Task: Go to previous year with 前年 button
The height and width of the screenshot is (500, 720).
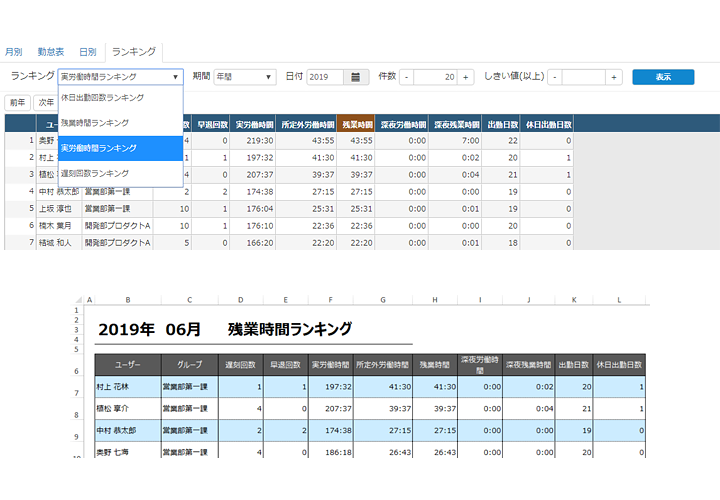Action: (17, 102)
